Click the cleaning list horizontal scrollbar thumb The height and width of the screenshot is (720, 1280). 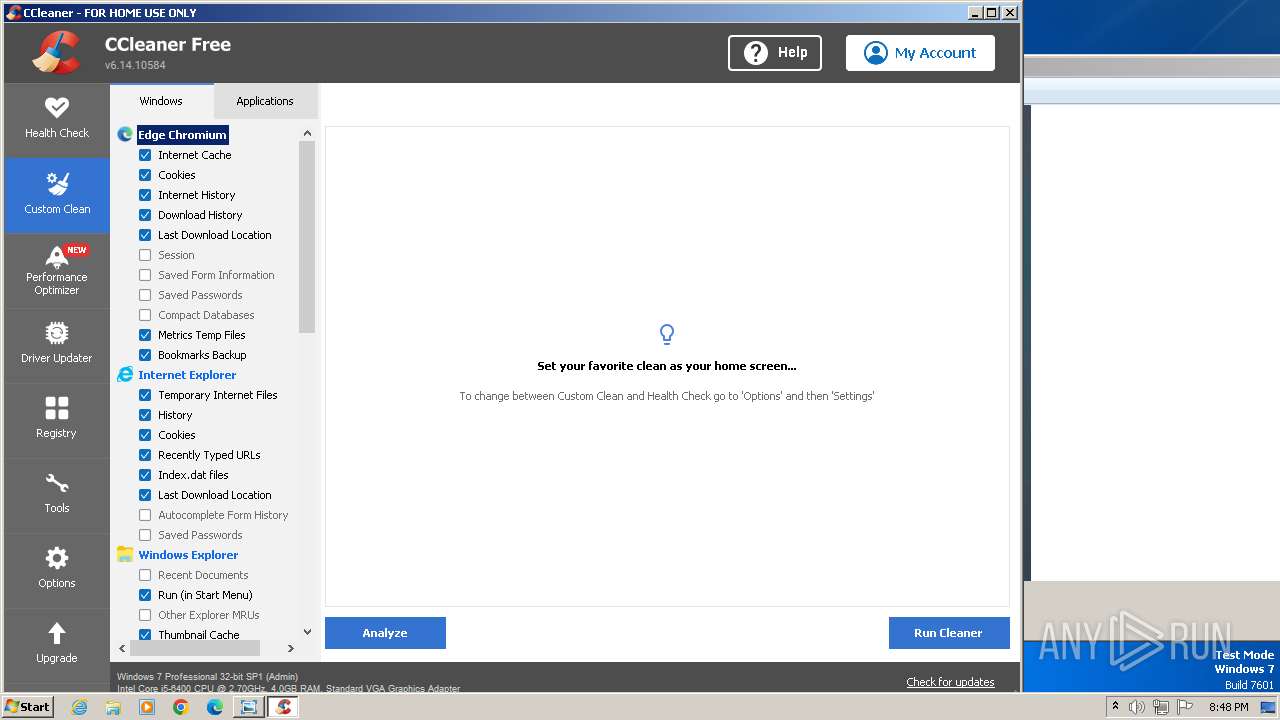[x=195, y=648]
